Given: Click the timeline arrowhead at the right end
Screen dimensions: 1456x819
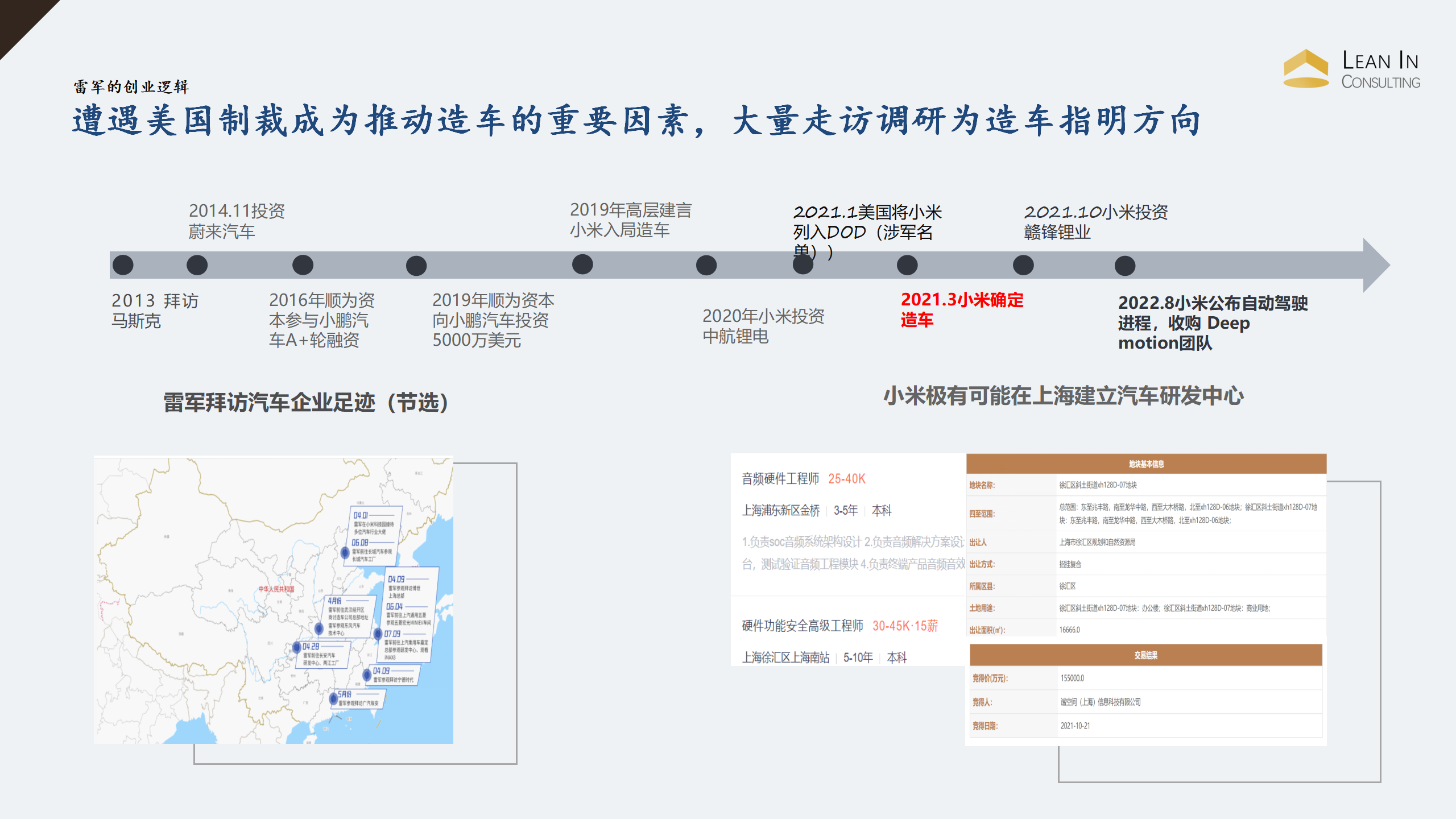Looking at the screenshot, I should (1376, 265).
